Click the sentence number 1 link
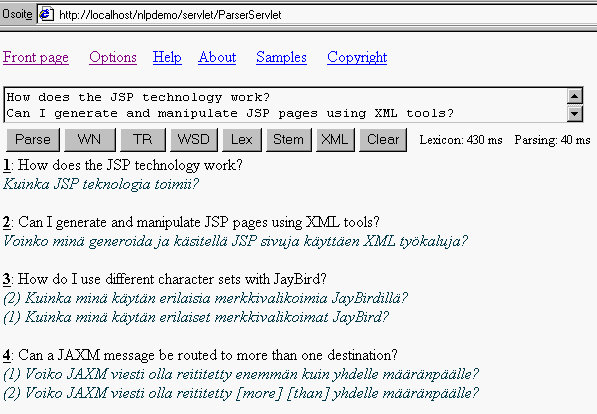The height and width of the screenshot is (414, 597). click(x=6, y=165)
